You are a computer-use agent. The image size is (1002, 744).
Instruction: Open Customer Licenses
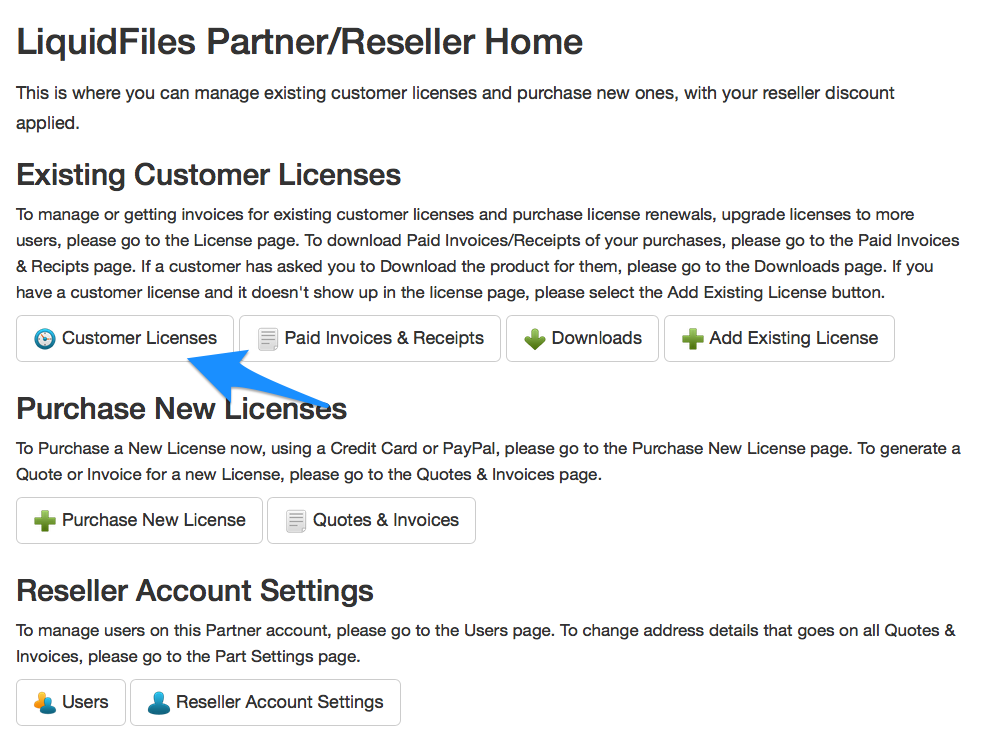tap(124, 338)
